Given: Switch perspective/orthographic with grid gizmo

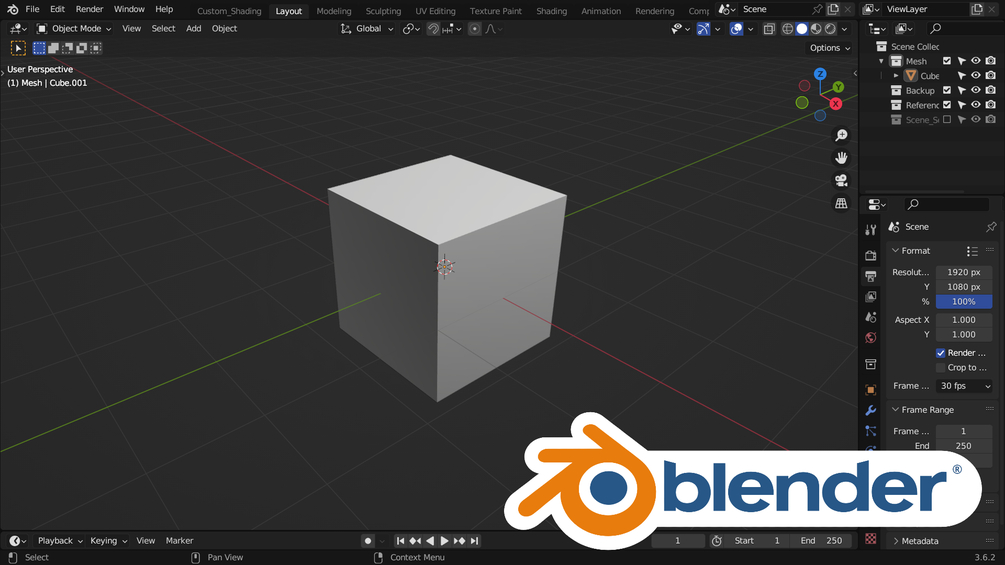Looking at the screenshot, I should point(841,203).
